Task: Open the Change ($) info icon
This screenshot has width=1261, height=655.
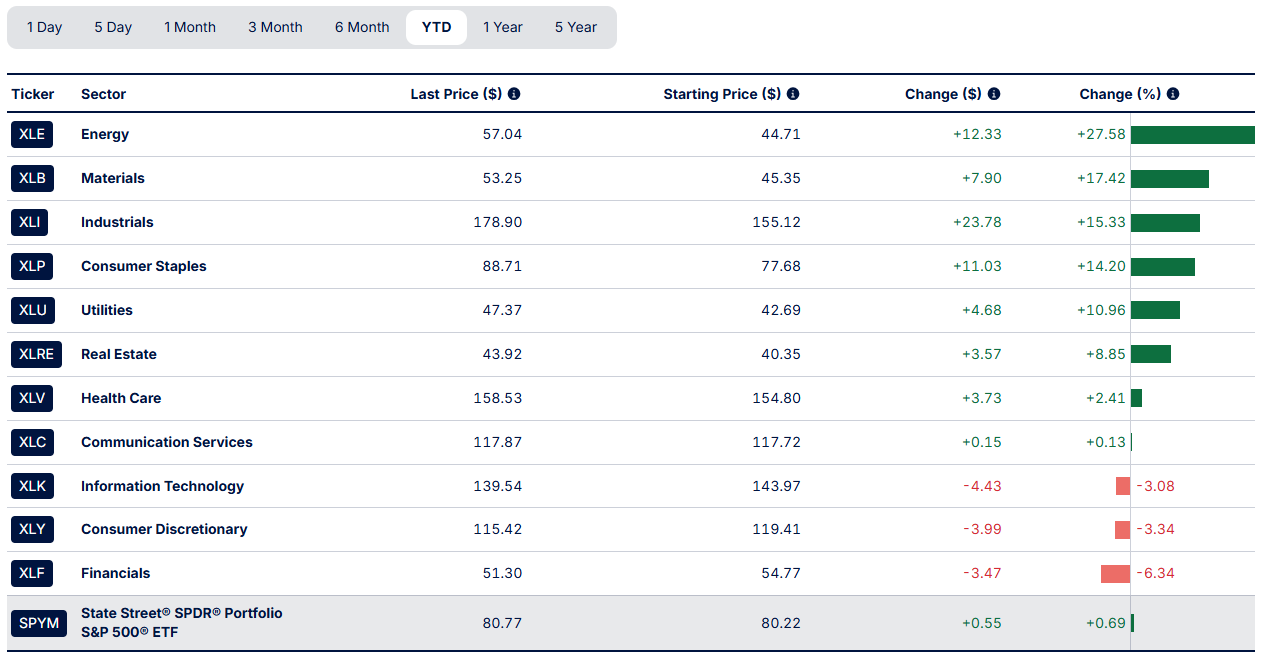Action: [994, 94]
